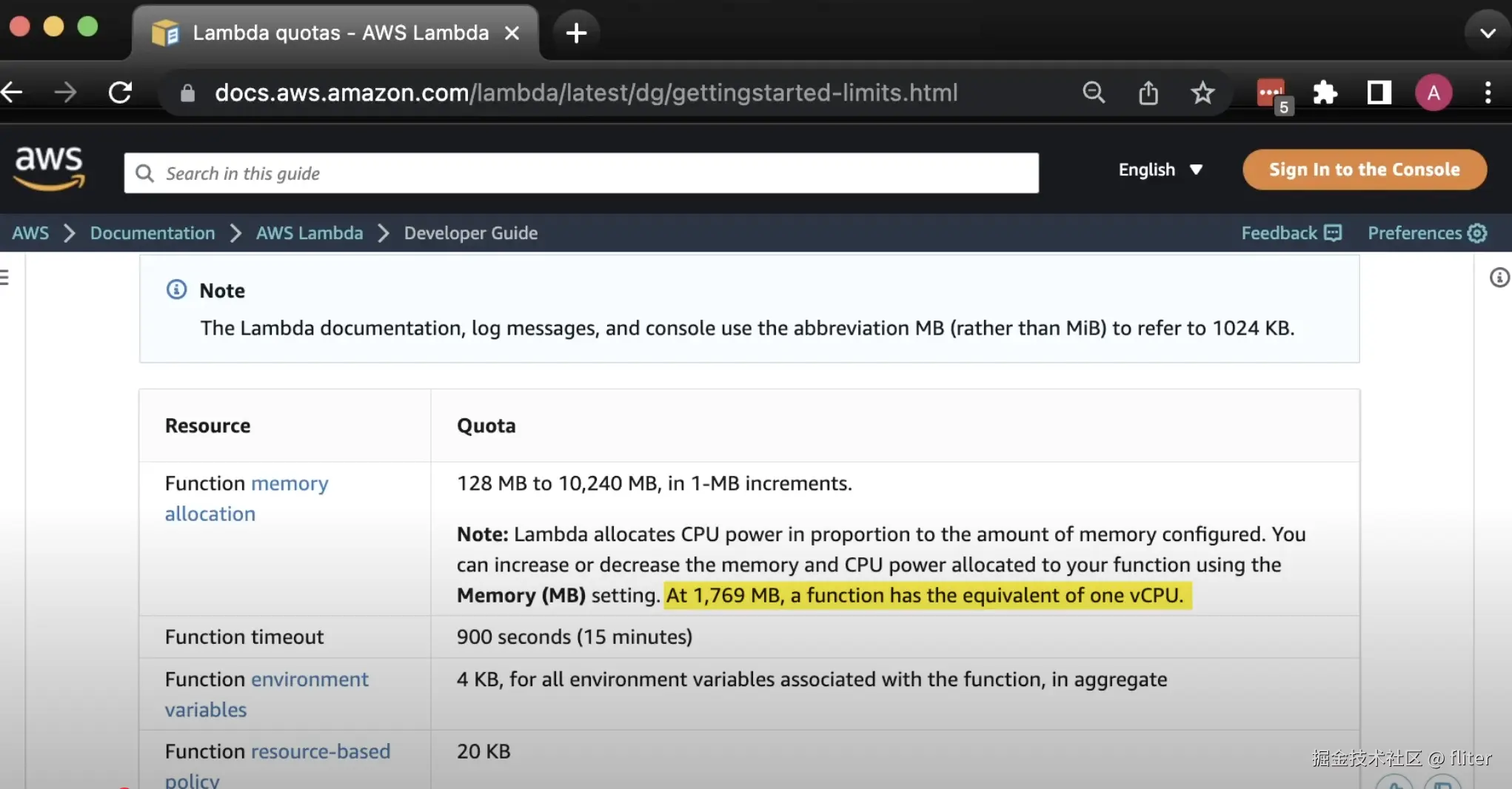
Task: Click the Search in this guide field
Action: 581,173
